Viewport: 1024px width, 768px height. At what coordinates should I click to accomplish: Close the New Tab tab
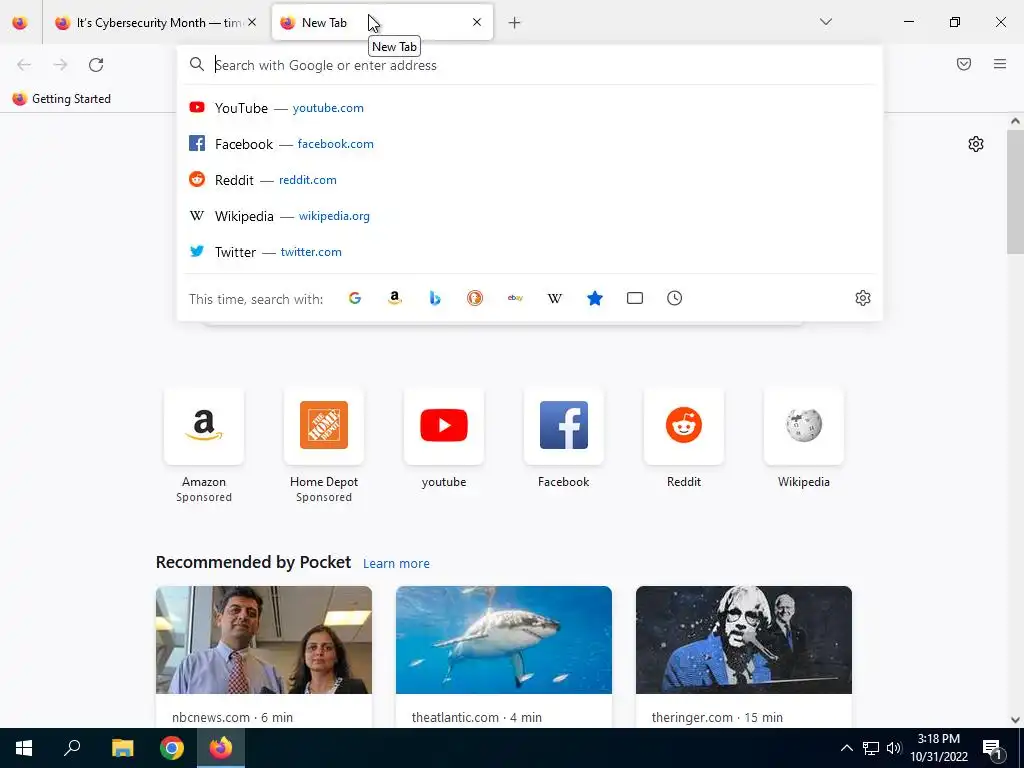477,22
